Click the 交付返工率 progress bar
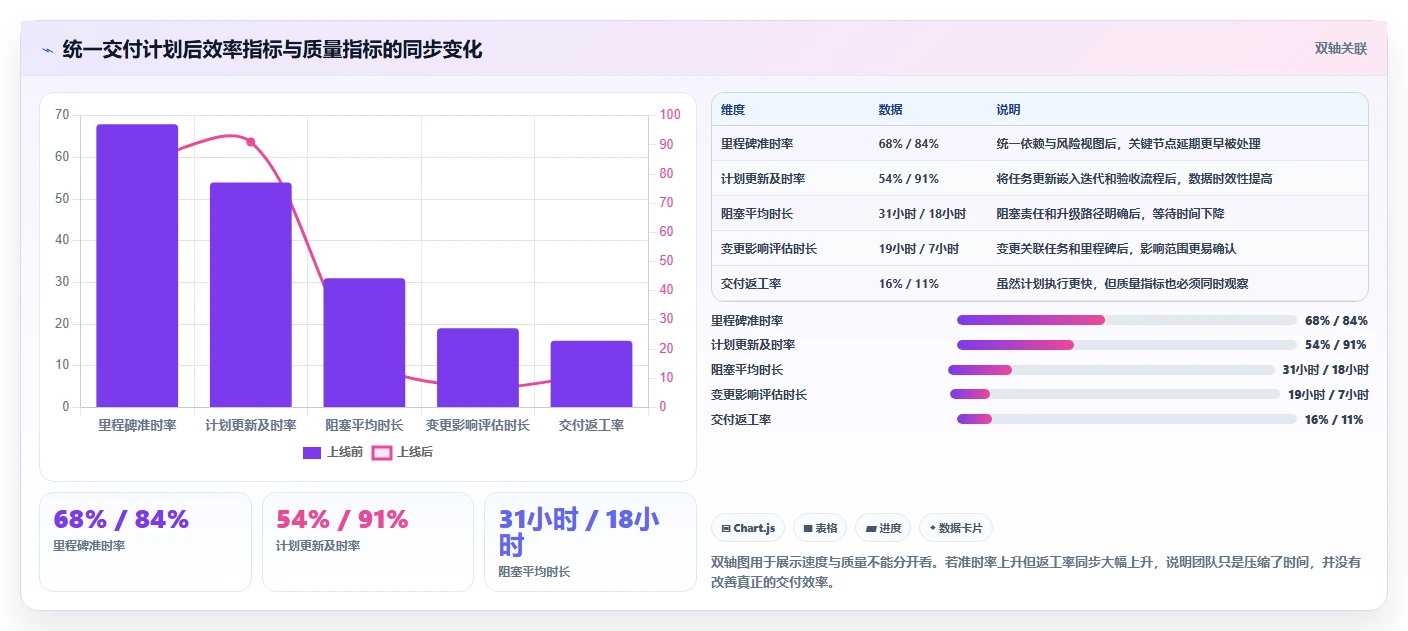This screenshot has height=631, width=1408. click(1126, 419)
